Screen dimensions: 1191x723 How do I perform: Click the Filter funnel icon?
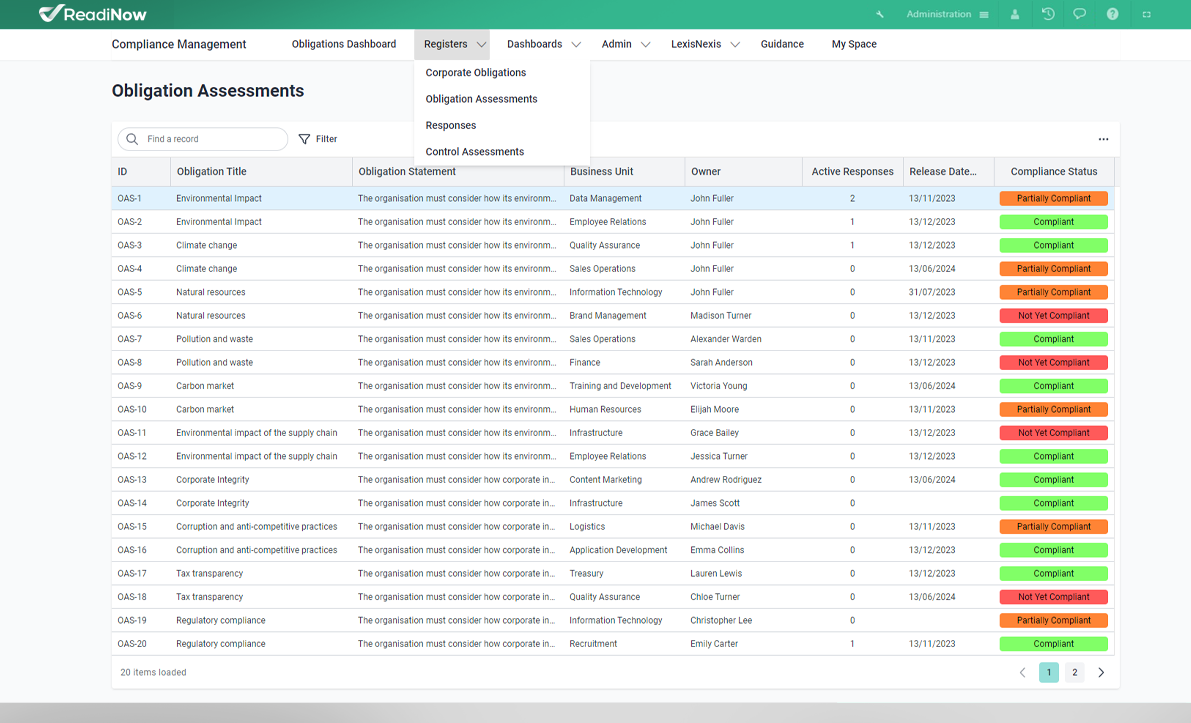305,139
